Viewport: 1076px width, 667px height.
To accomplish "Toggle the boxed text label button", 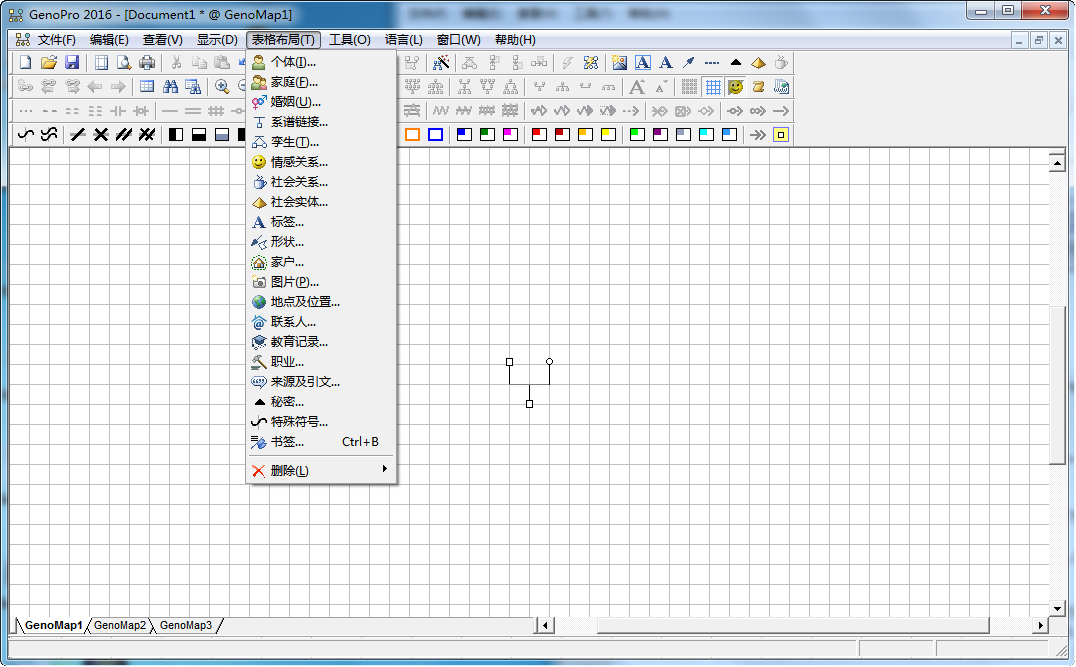I will [643, 62].
